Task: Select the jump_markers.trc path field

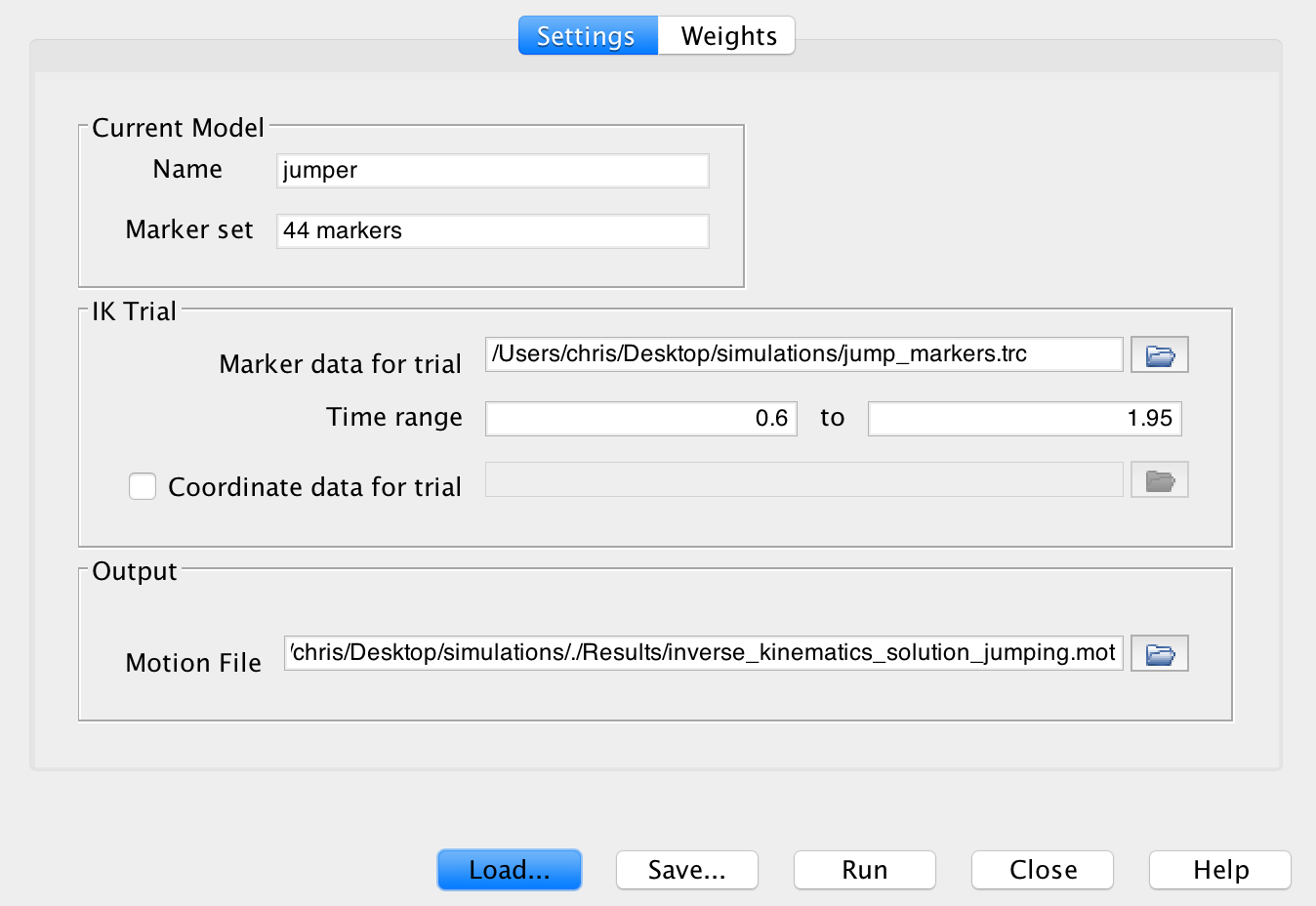Action: (802, 354)
